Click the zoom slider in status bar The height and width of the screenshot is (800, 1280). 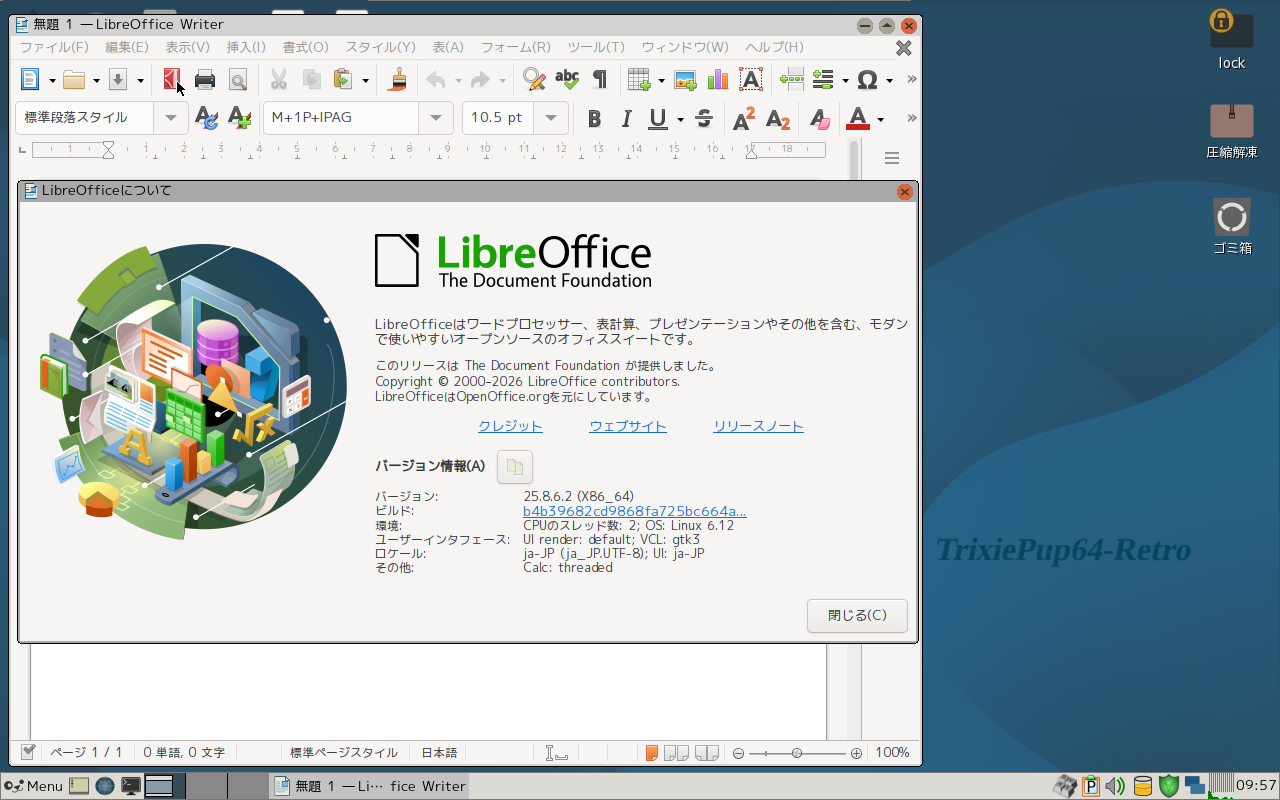[x=796, y=753]
